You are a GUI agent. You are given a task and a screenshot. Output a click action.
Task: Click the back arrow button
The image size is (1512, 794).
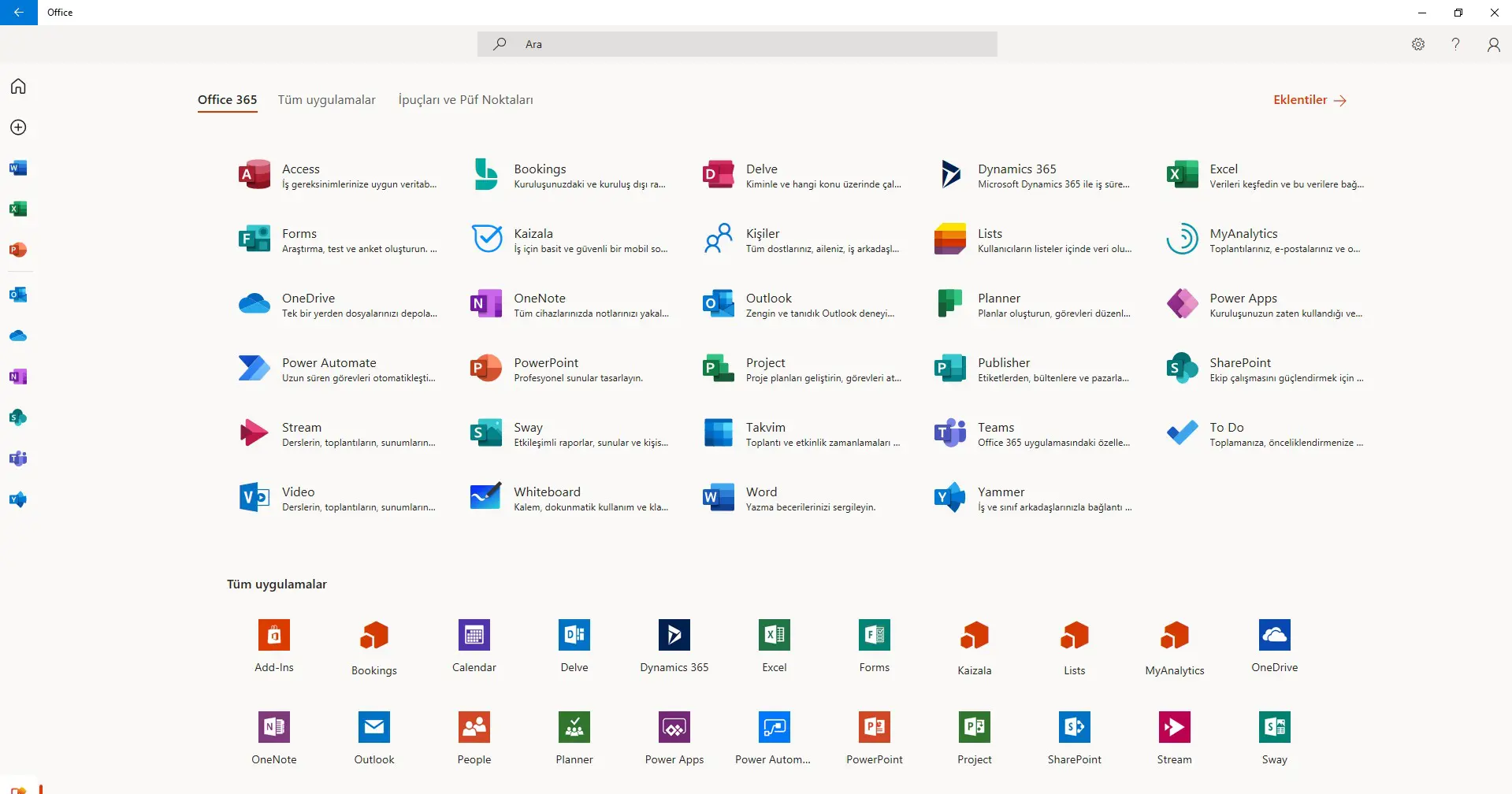click(x=19, y=13)
